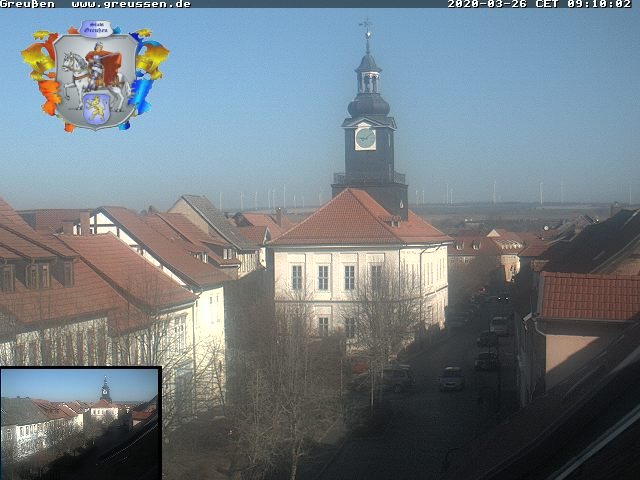This screenshot has width=640, height=480.
Task: Click the Greußen title text in the header
Action: (x=27, y=4)
